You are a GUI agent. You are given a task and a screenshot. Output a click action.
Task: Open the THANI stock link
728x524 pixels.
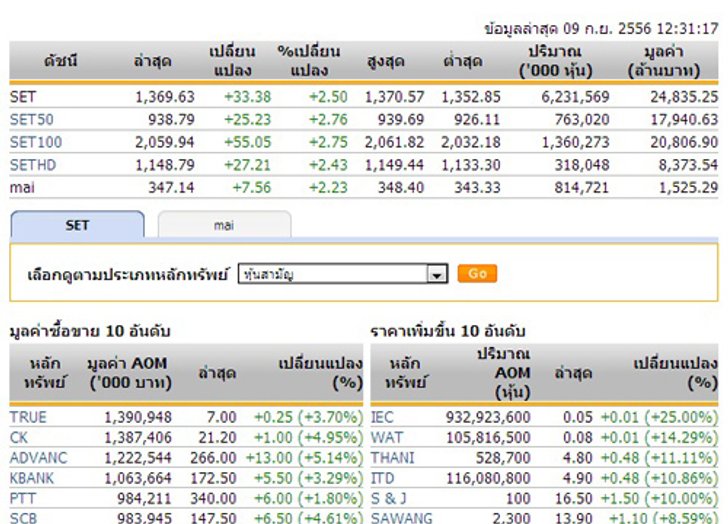click(x=392, y=458)
